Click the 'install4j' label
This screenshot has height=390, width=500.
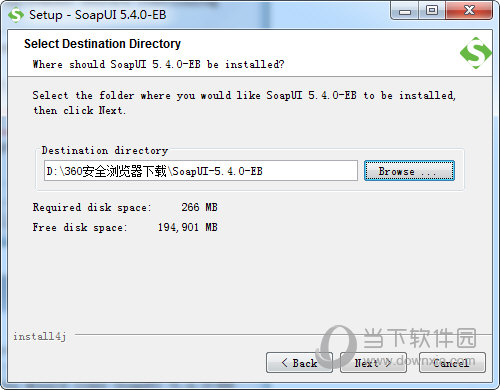tap(40, 336)
